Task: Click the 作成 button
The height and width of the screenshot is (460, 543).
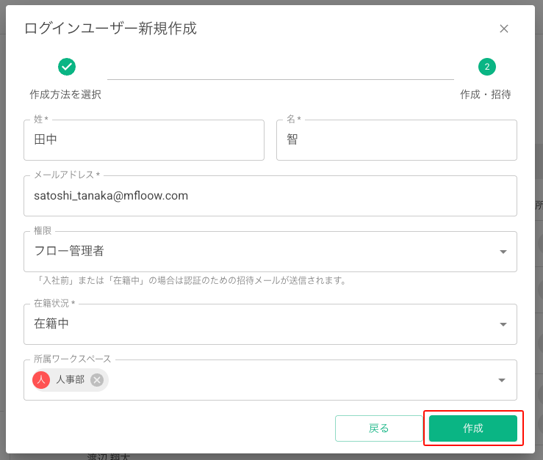Action: (473, 428)
